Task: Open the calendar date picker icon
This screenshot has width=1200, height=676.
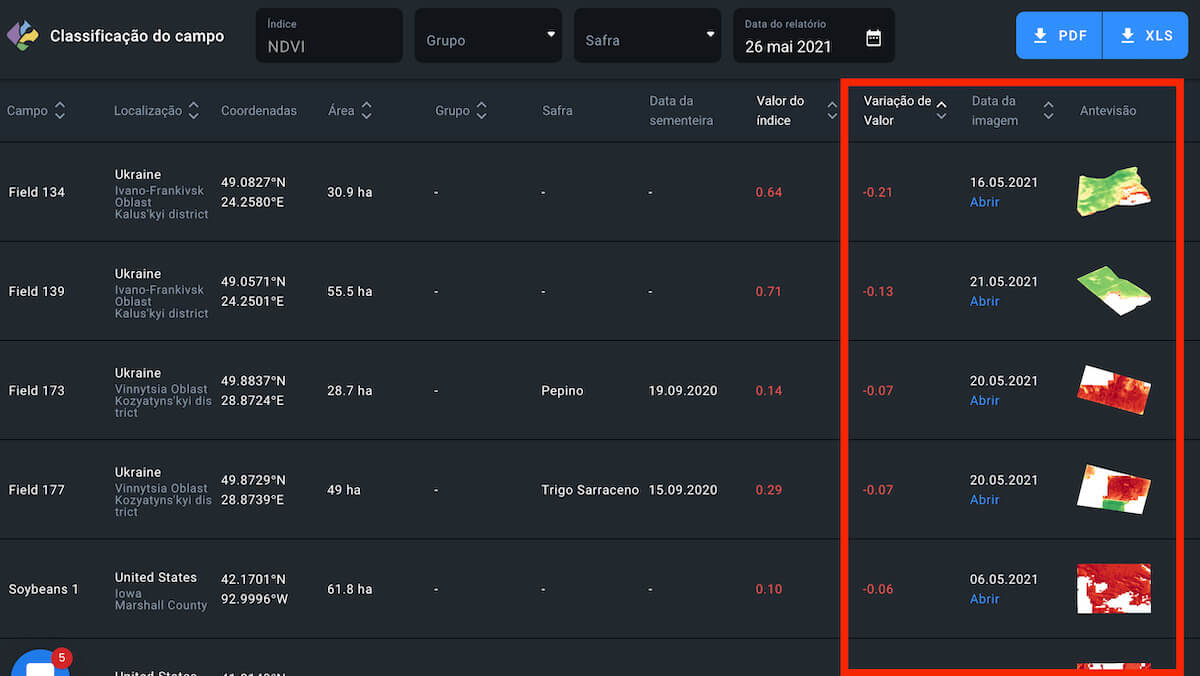Action: pos(873,38)
